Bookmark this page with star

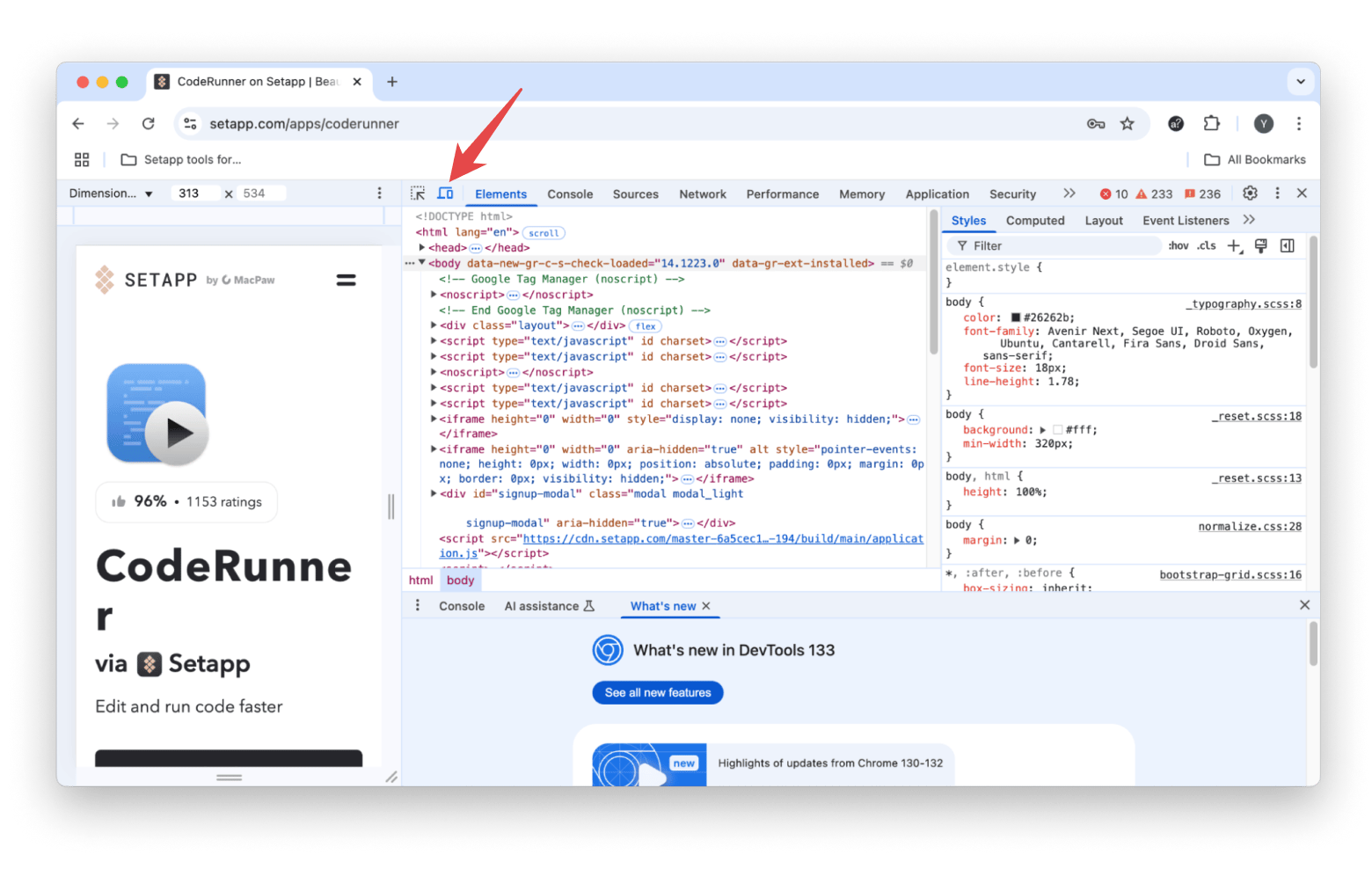point(1128,124)
